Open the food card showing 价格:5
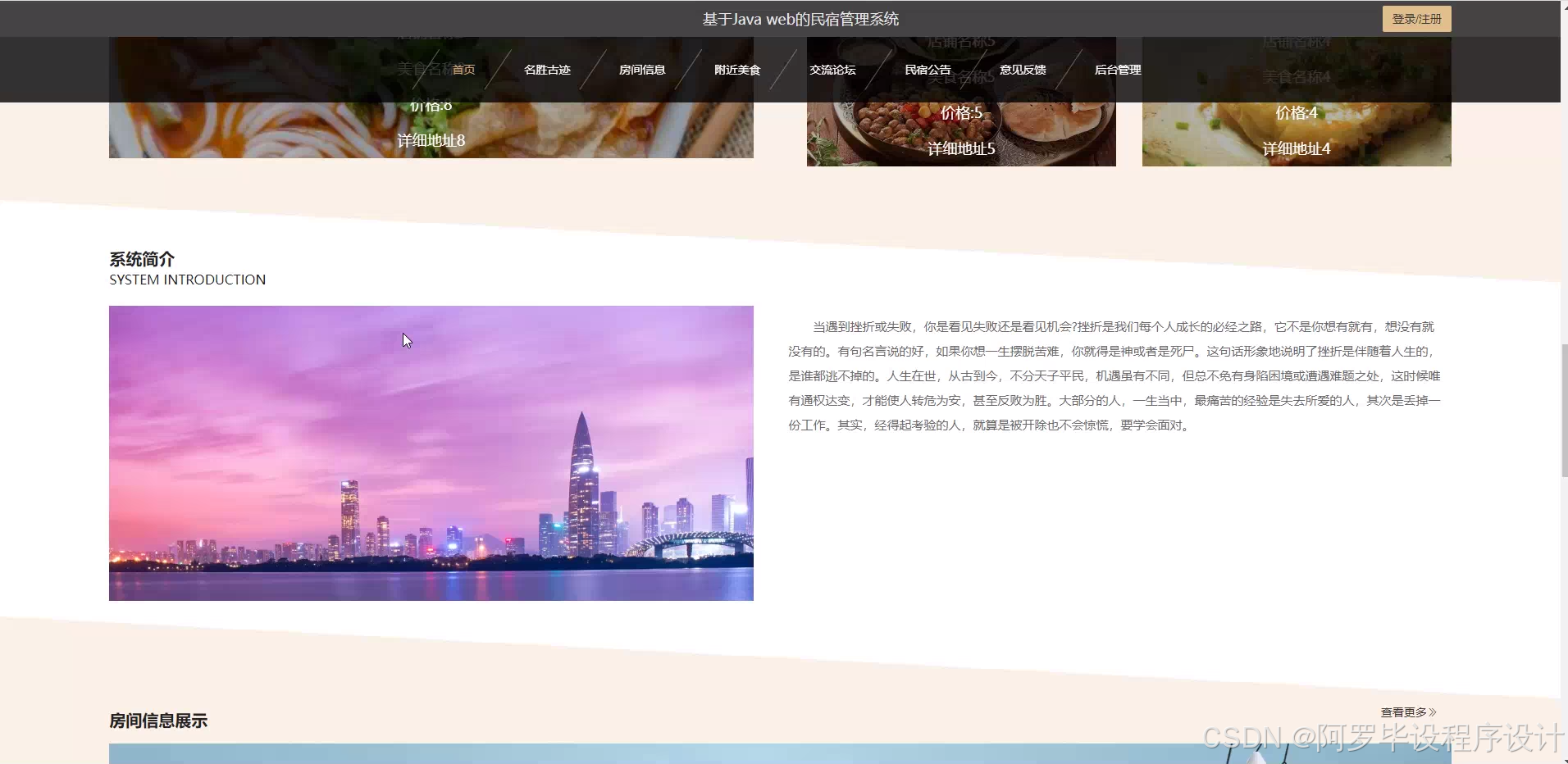 (x=961, y=134)
